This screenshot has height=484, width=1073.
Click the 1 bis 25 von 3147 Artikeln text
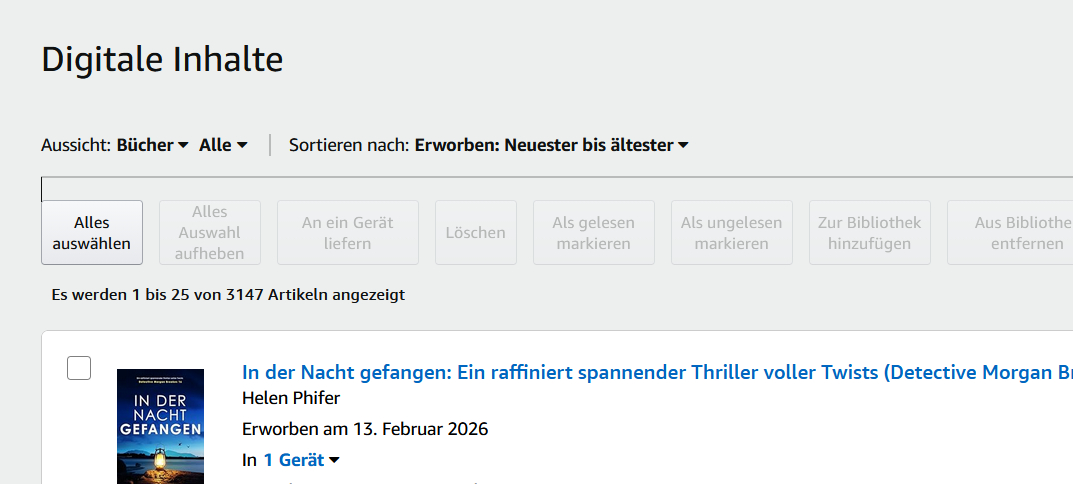[x=228, y=295]
